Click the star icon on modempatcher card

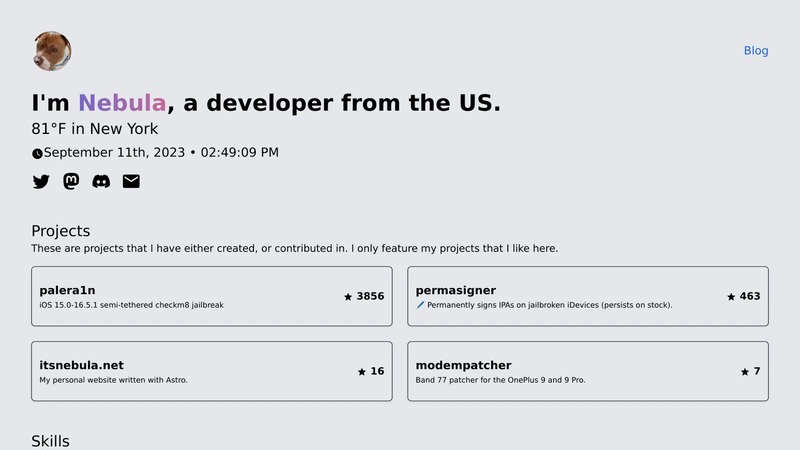[x=745, y=371]
